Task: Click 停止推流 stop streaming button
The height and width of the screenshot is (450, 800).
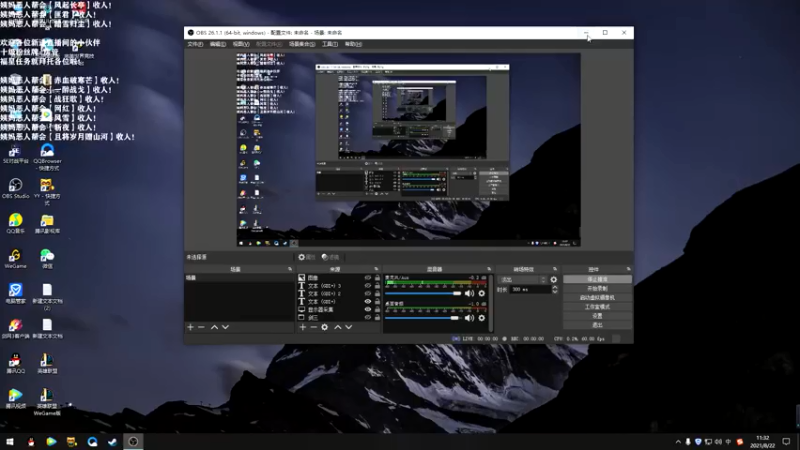Action: pos(597,280)
